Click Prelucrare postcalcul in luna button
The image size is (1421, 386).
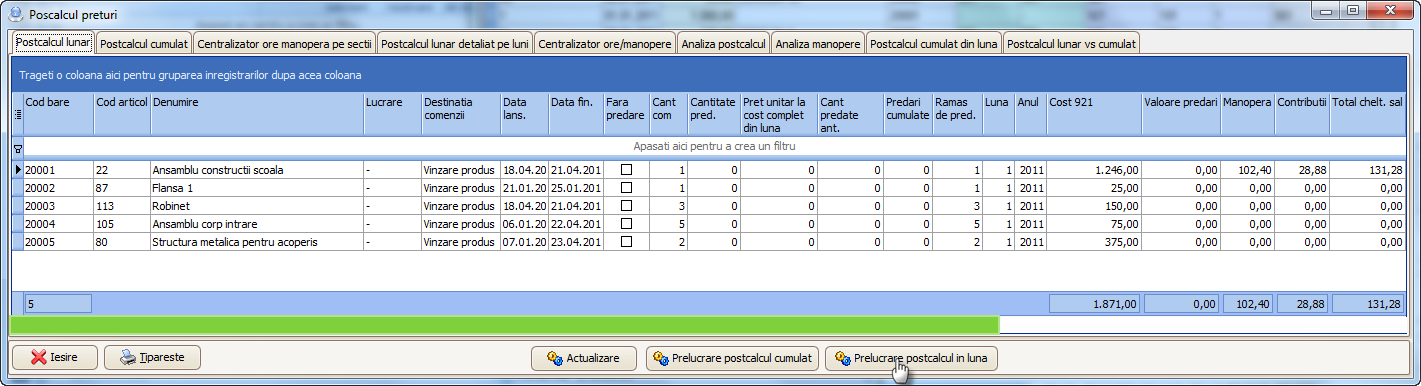911,358
